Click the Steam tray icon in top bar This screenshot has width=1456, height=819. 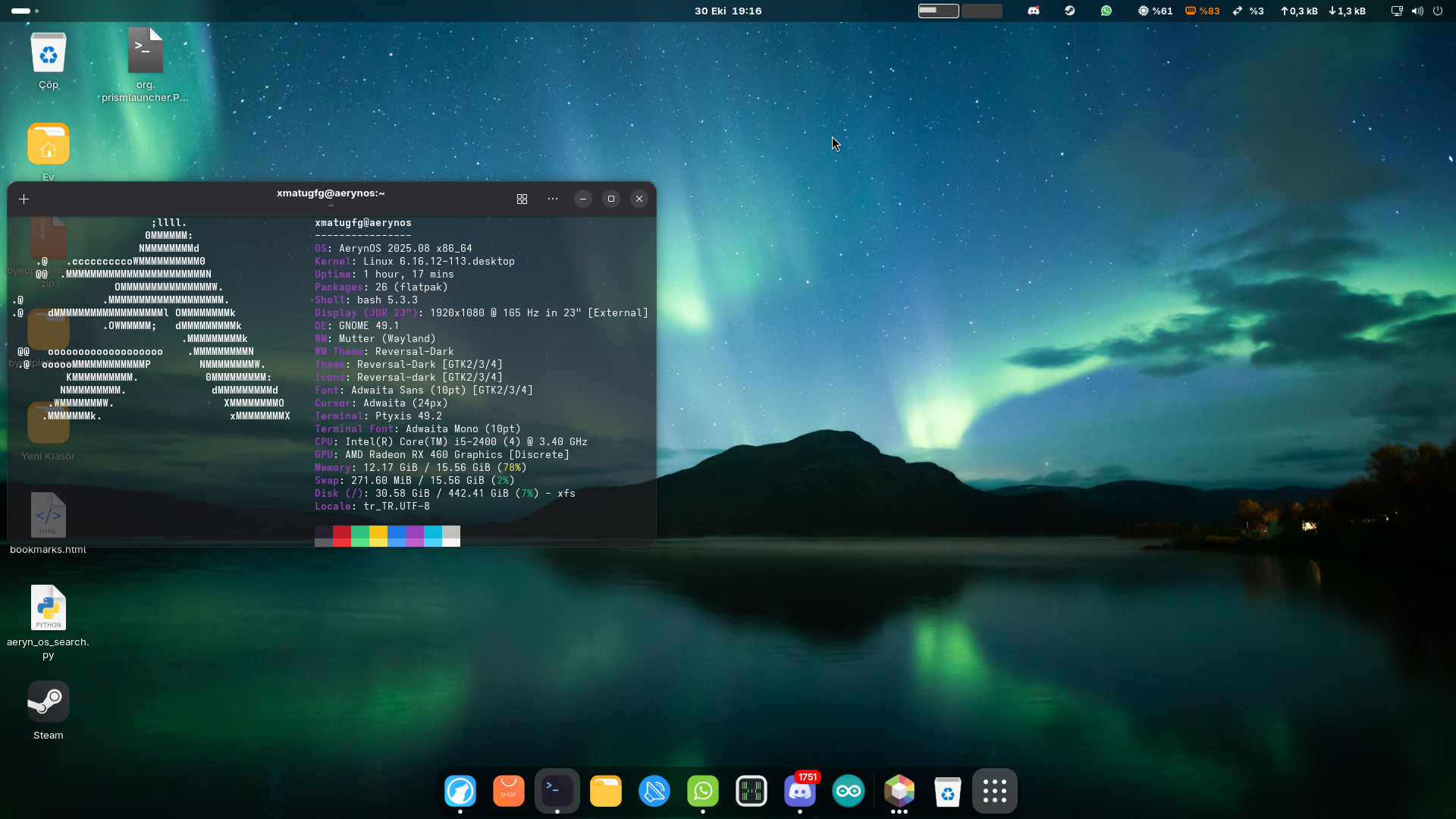pos(1070,11)
